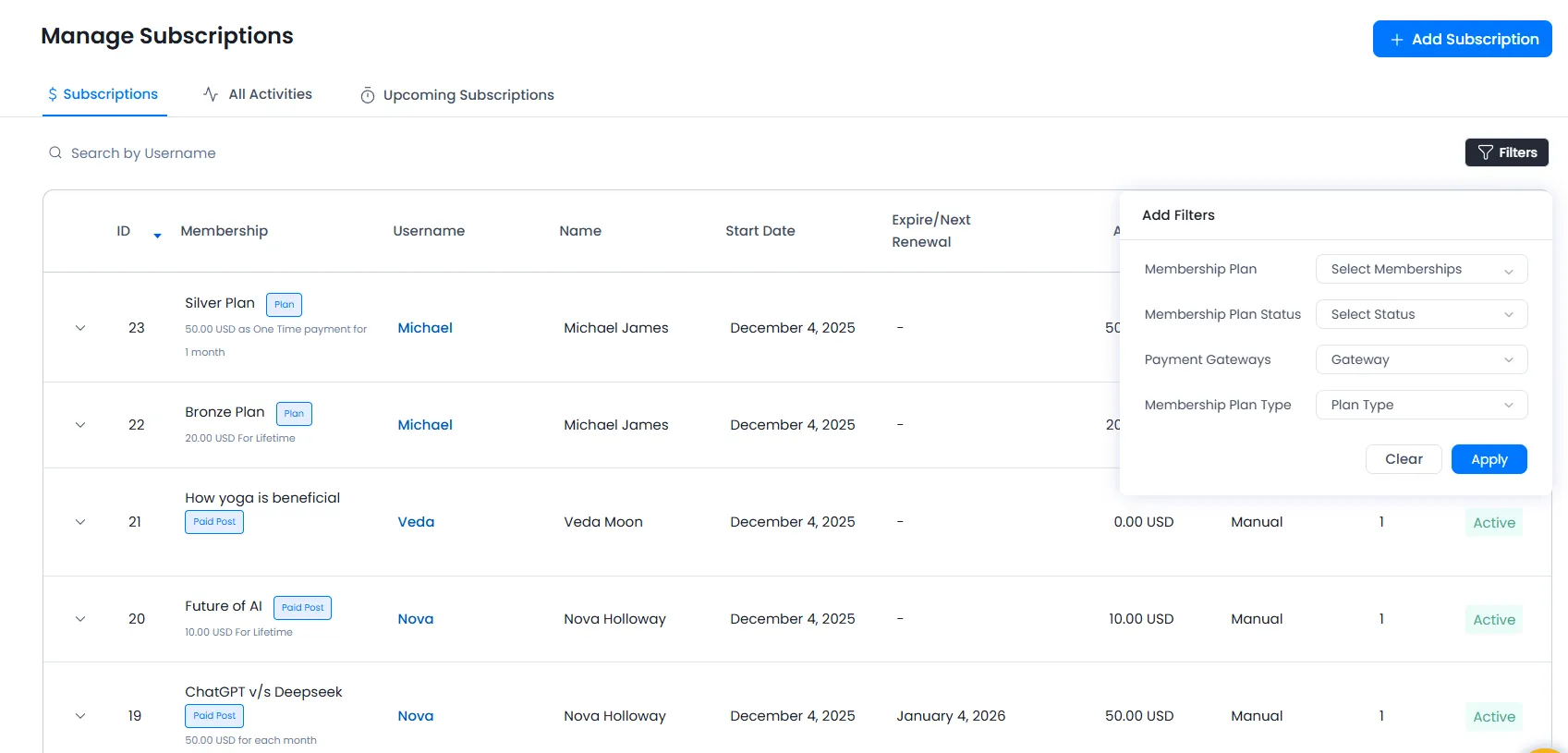The height and width of the screenshot is (753, 1568).
Task: Open the Veda username link
Action: 416,522
